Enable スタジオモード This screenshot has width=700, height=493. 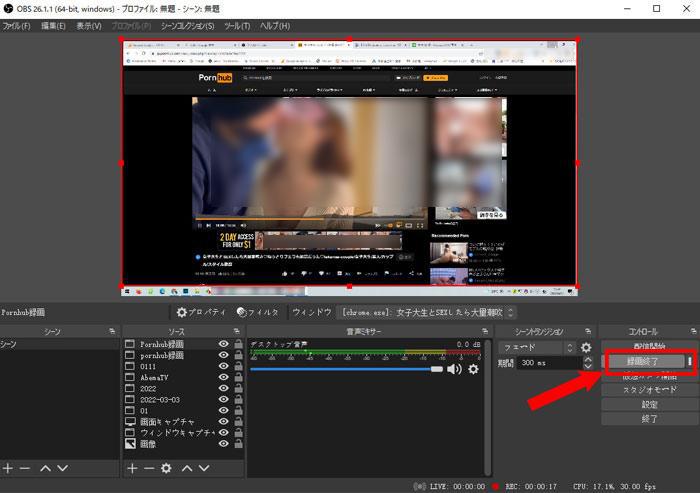(x=650, y=390)
